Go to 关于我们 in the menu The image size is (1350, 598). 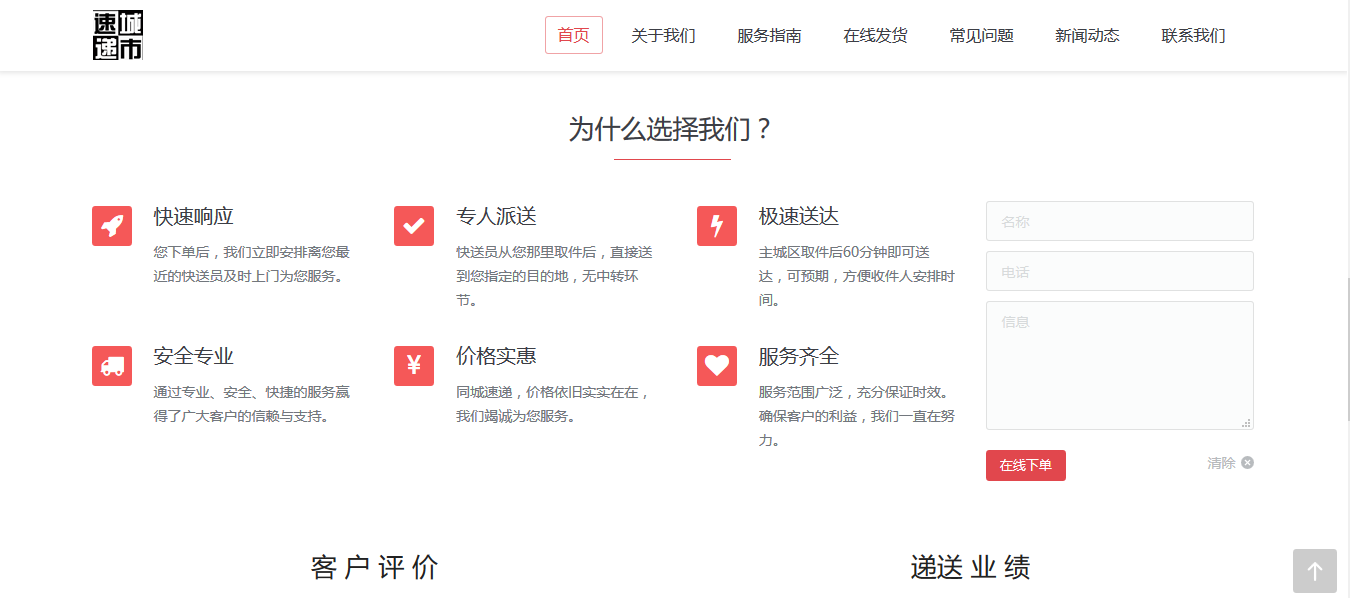point(663,35)
